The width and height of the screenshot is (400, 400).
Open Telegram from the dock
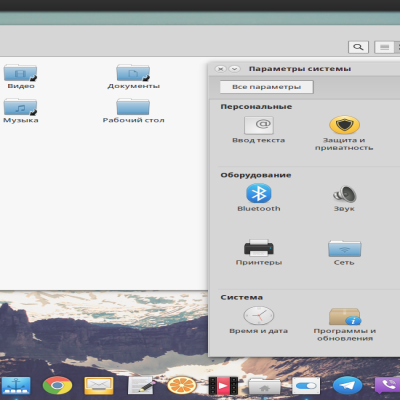pyautogui.click(x=348, y=386)
